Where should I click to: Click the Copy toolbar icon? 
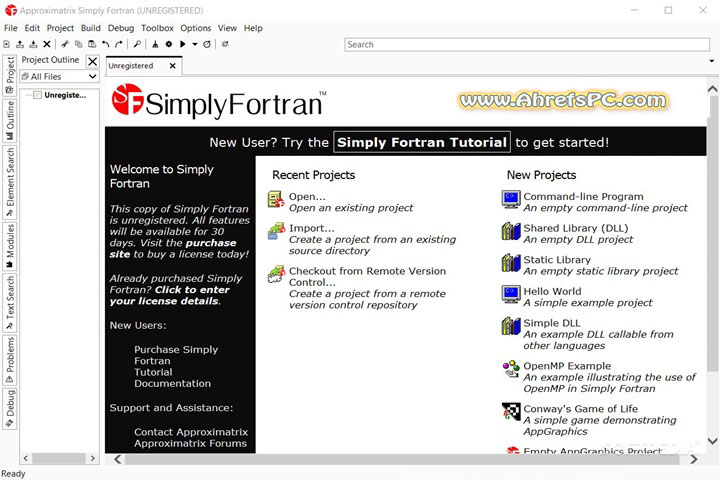(79, 45)
